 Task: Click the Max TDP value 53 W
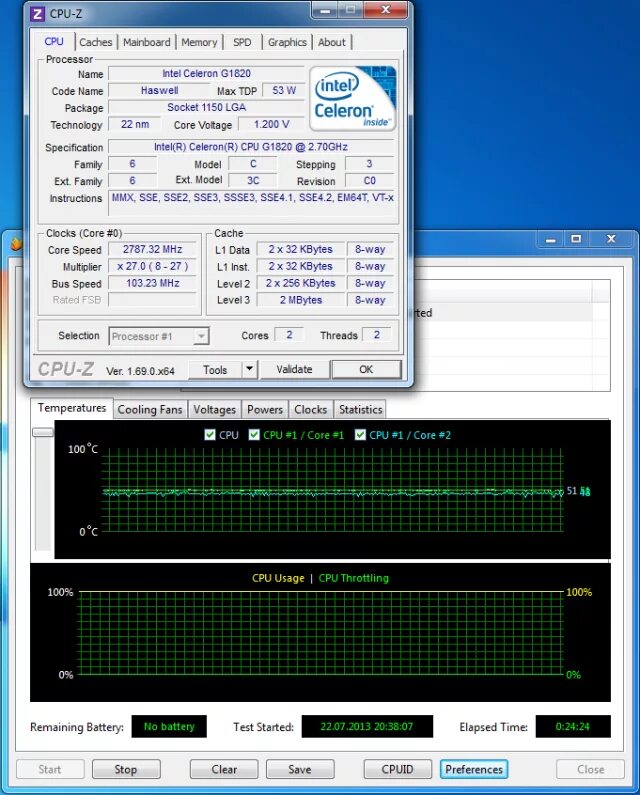283,90
